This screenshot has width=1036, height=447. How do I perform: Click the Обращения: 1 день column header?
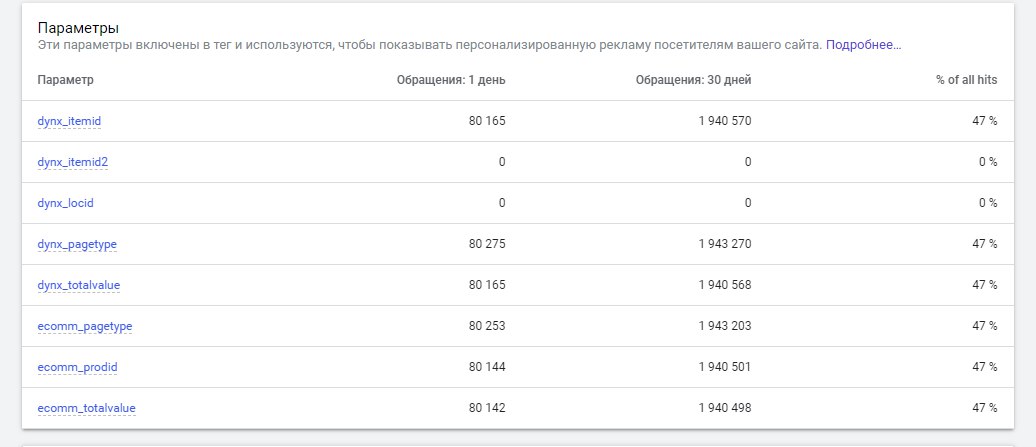tap(451, 80)
